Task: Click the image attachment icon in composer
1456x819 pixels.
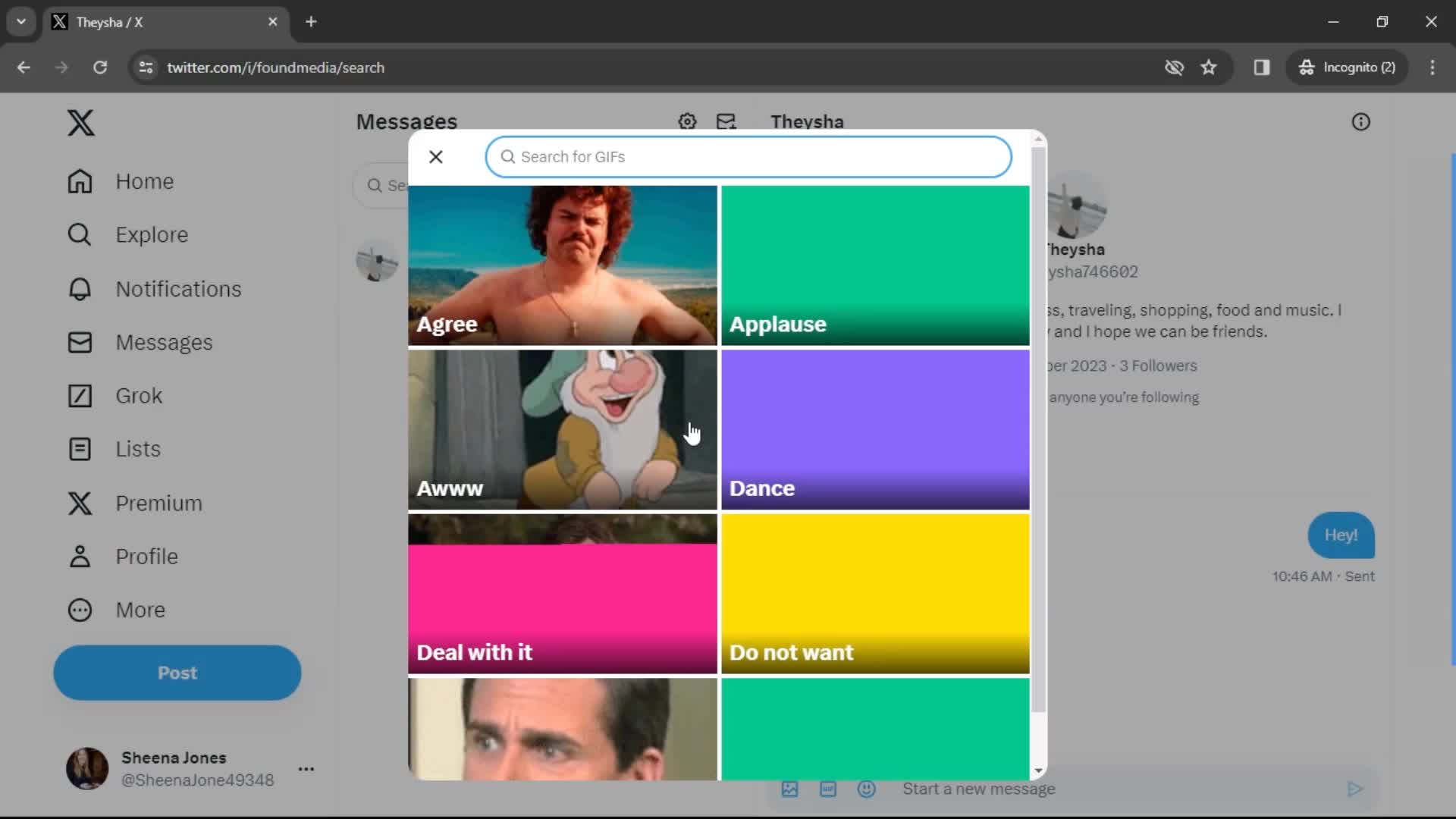Action: [x=790, y=789]
